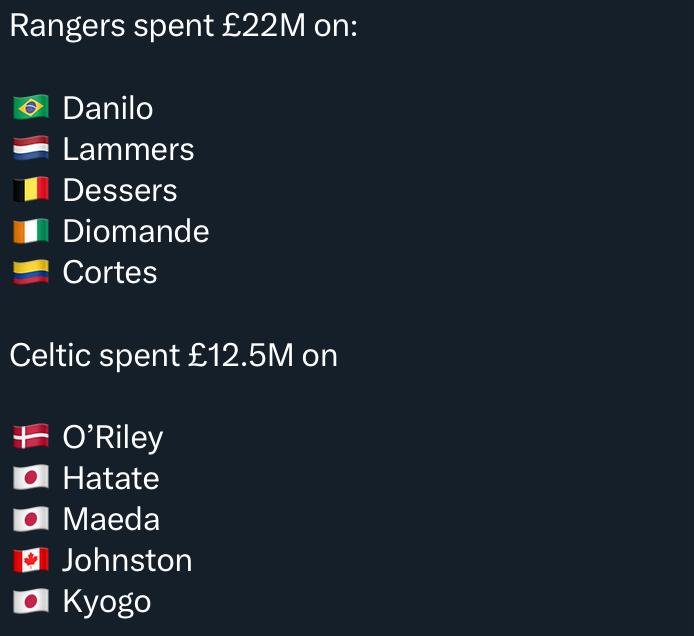Select the Colombia flag beside Cortes

coord(30,272)
